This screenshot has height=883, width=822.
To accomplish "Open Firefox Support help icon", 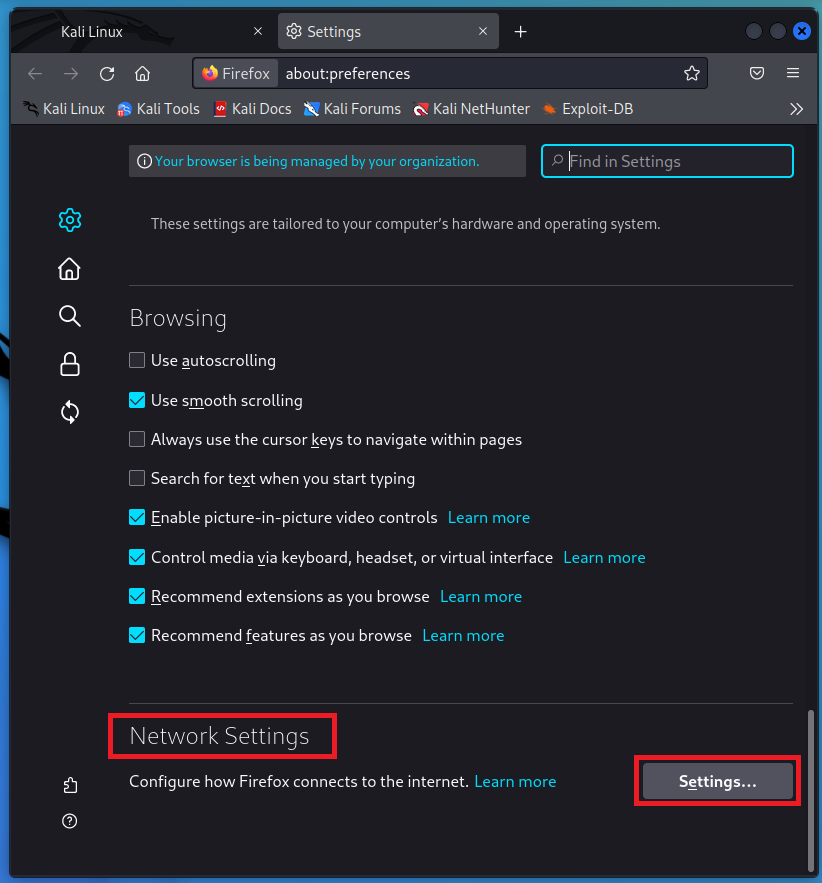I will pyautogui.click(x=70, y=821).
